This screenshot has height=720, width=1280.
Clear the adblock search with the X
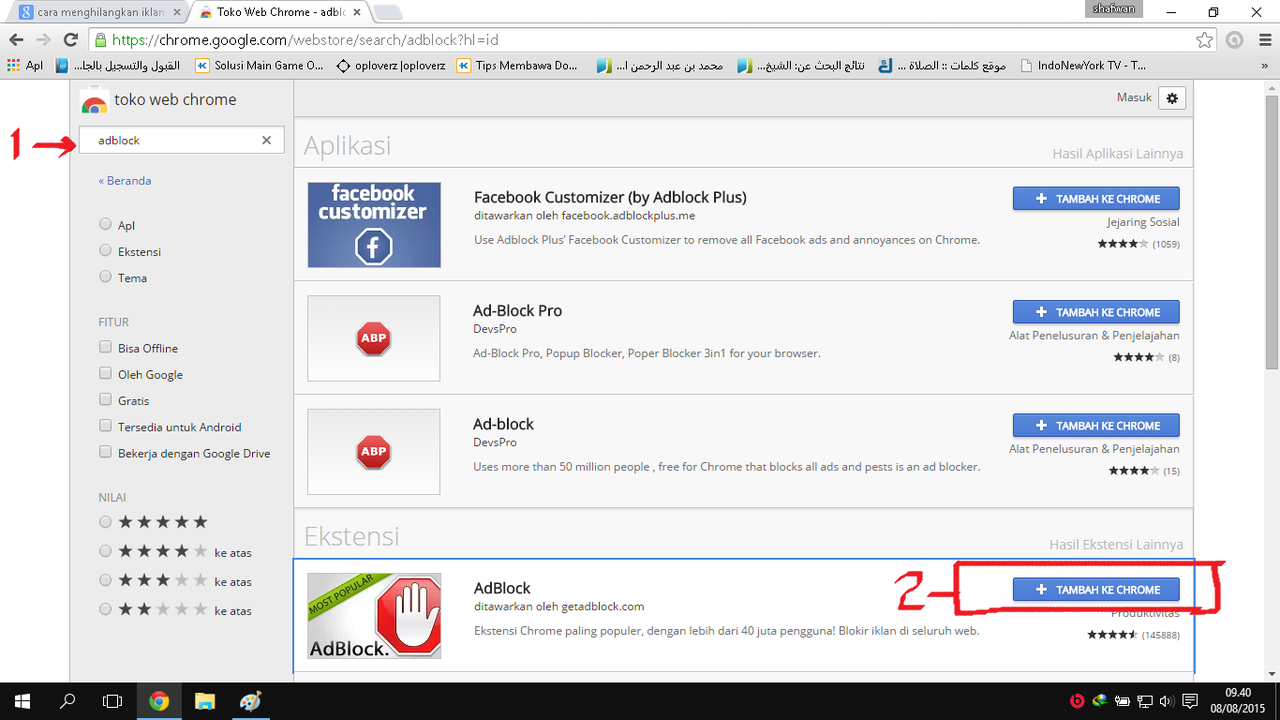[266, 140]
